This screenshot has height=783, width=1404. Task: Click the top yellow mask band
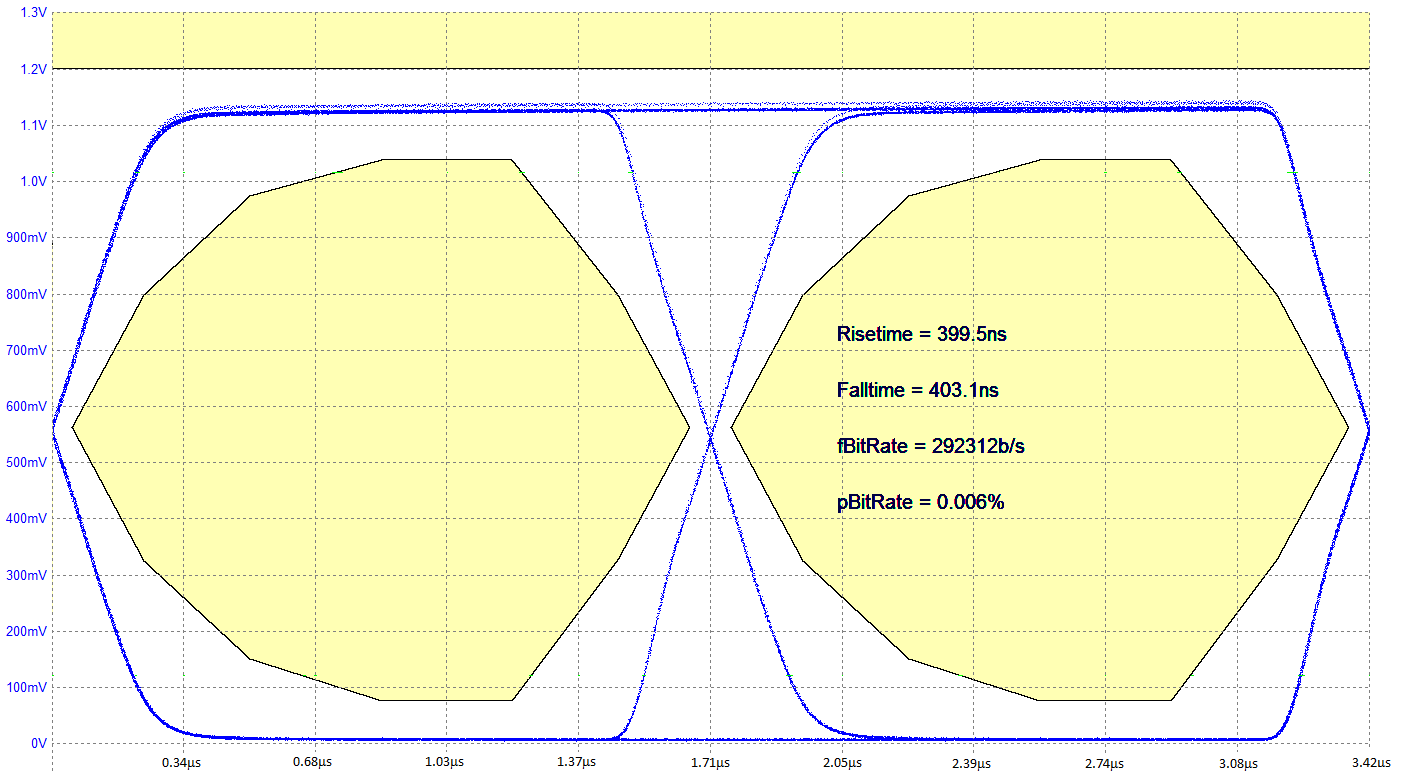point(700,40)
